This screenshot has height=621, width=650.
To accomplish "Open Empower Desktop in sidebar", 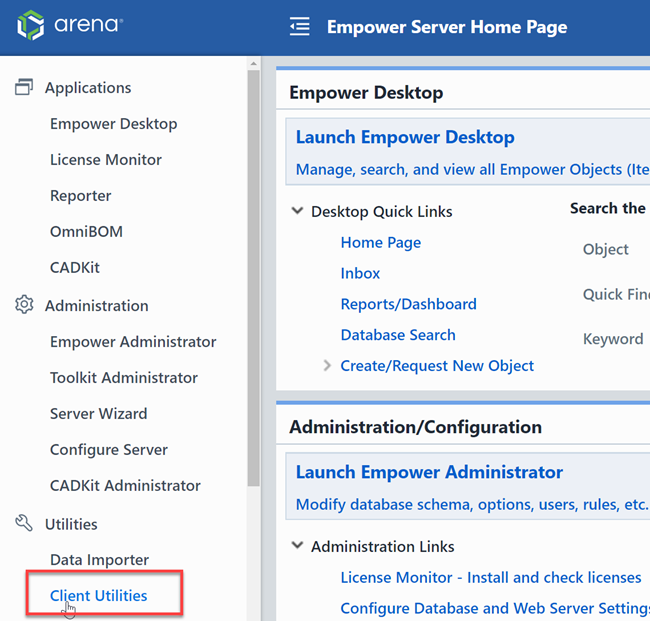I will click(113, 124).
